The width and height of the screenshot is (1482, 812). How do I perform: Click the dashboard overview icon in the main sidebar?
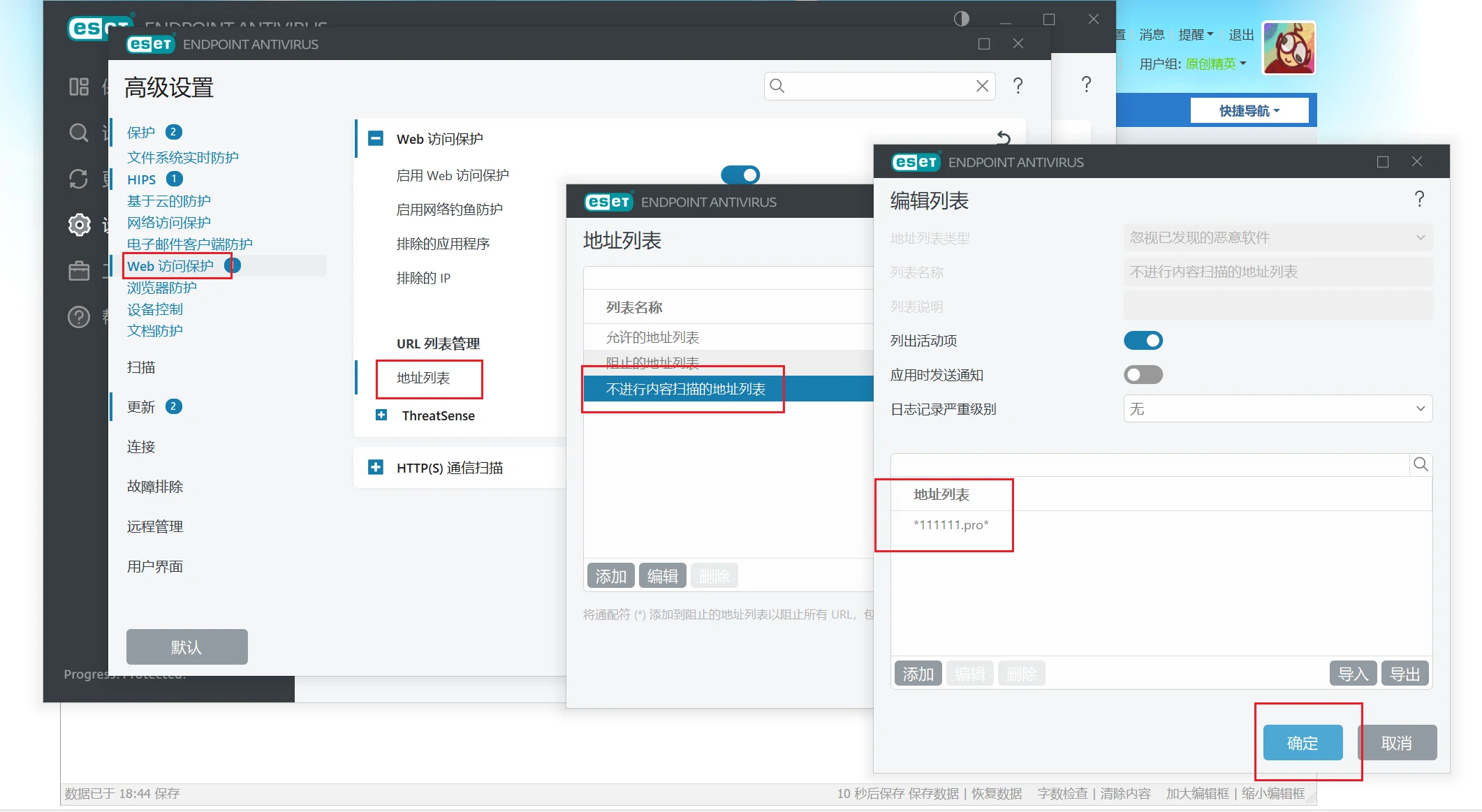pos(79,87)
